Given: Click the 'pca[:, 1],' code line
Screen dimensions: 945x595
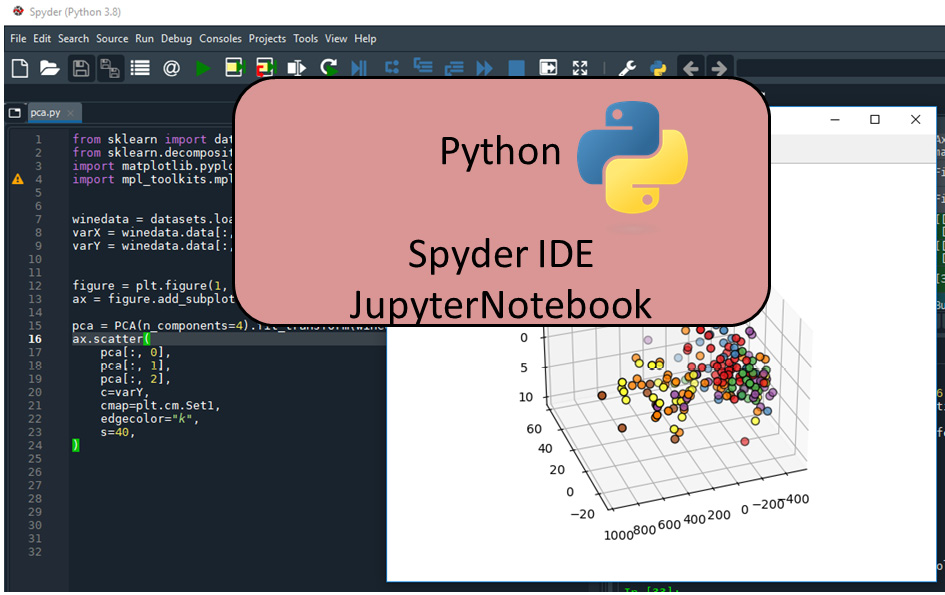Looking at the screenshot, I should tap(136, 365).
